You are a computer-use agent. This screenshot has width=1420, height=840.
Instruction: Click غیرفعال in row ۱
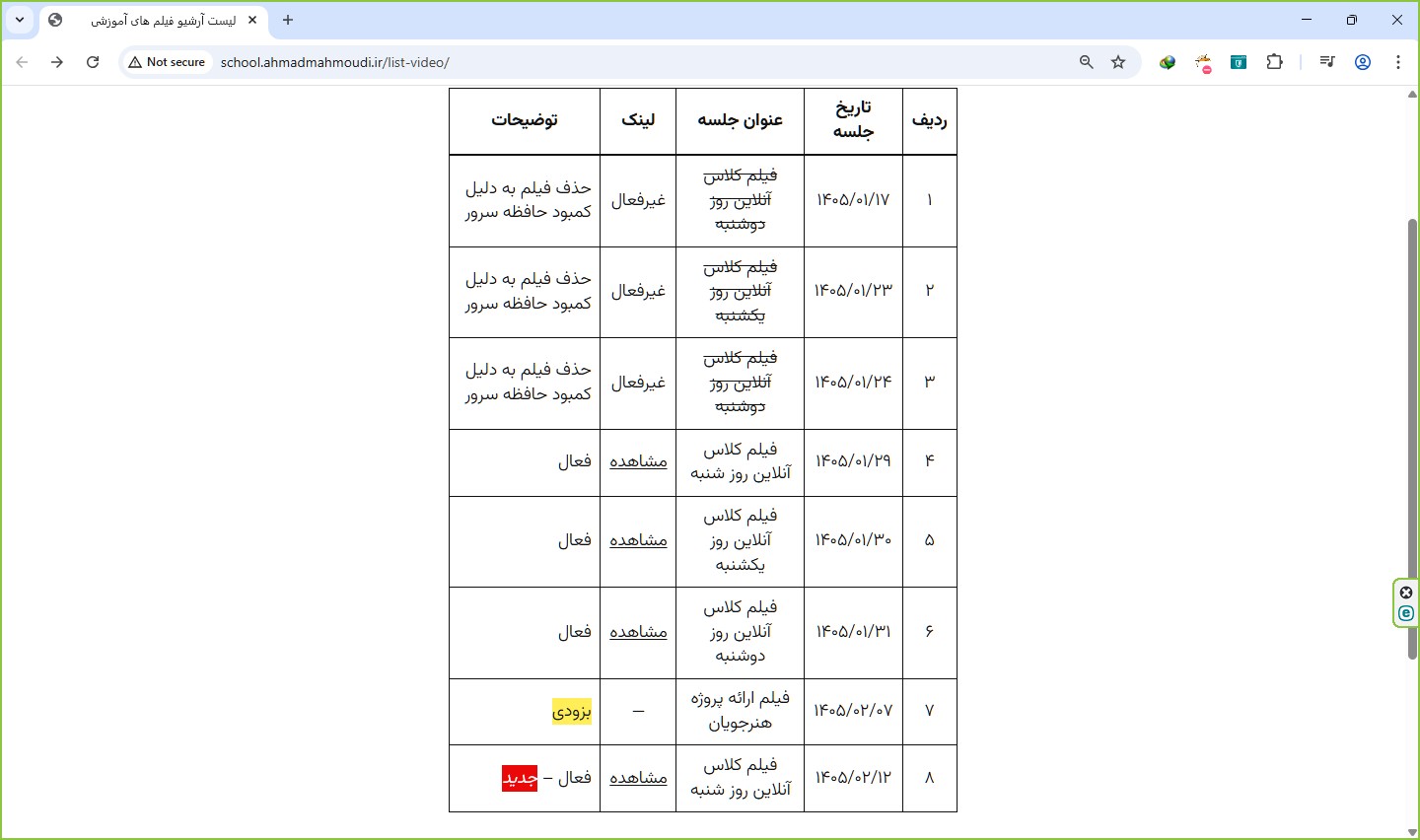(x=638, y=200)
